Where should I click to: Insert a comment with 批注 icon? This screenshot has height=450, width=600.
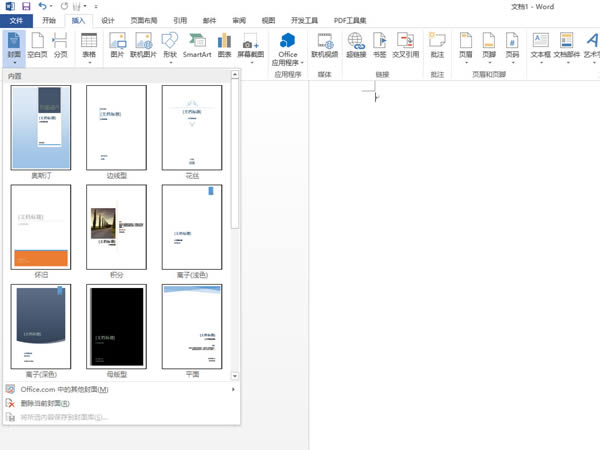tap(437, 46)
